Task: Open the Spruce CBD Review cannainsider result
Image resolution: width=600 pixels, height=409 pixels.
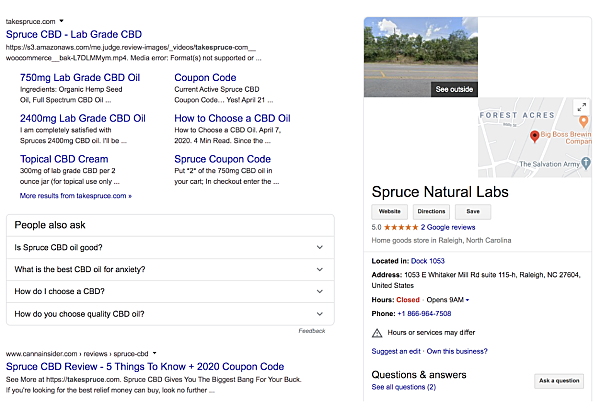Action: pyautogui.click(x=145, y=367)
